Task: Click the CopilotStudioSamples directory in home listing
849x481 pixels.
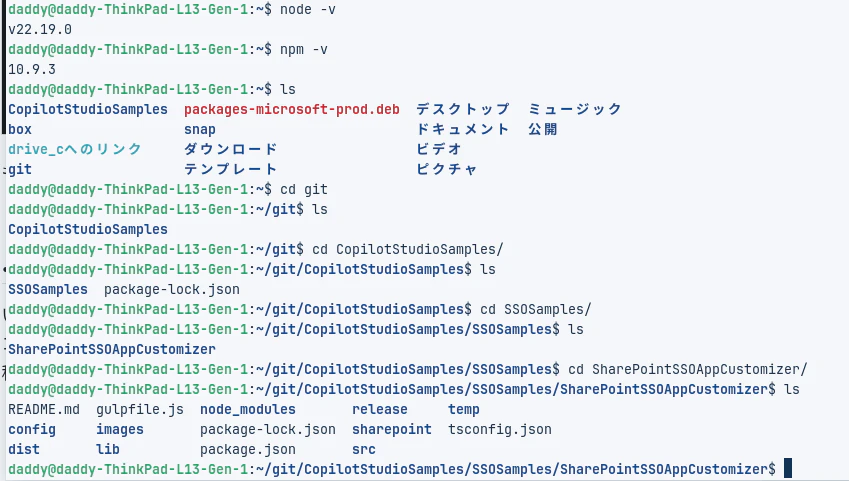Action: pos(88,109)
